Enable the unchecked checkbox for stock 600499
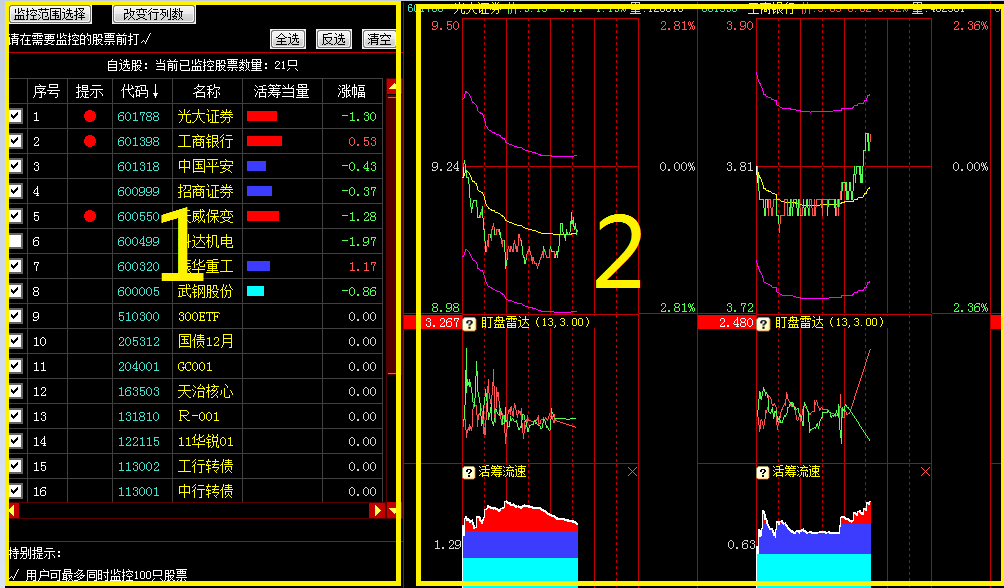The width and height of the screenshot is (1004, 588). (15, 241)
